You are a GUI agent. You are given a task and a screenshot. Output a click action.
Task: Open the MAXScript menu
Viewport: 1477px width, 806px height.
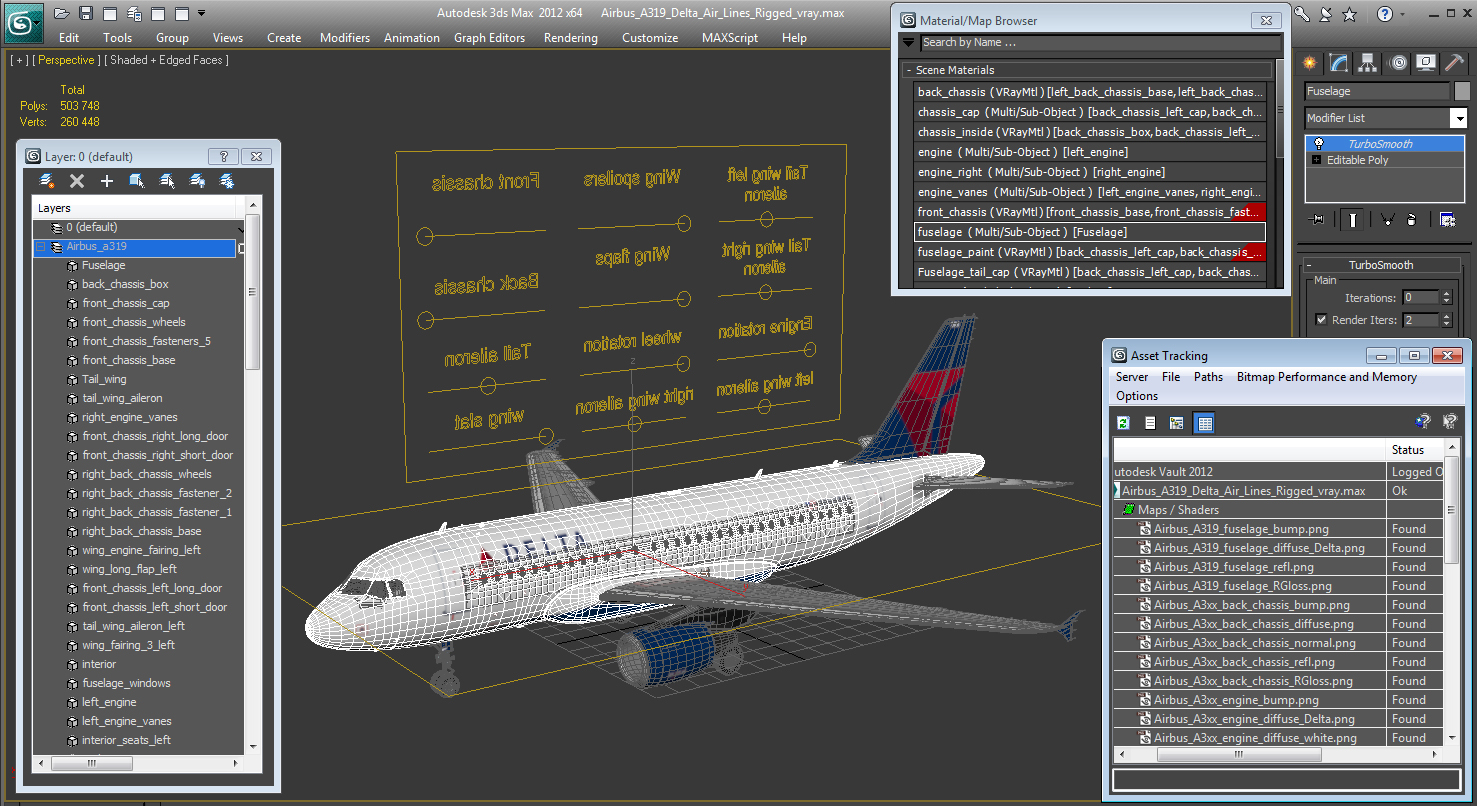coord(730,38)
